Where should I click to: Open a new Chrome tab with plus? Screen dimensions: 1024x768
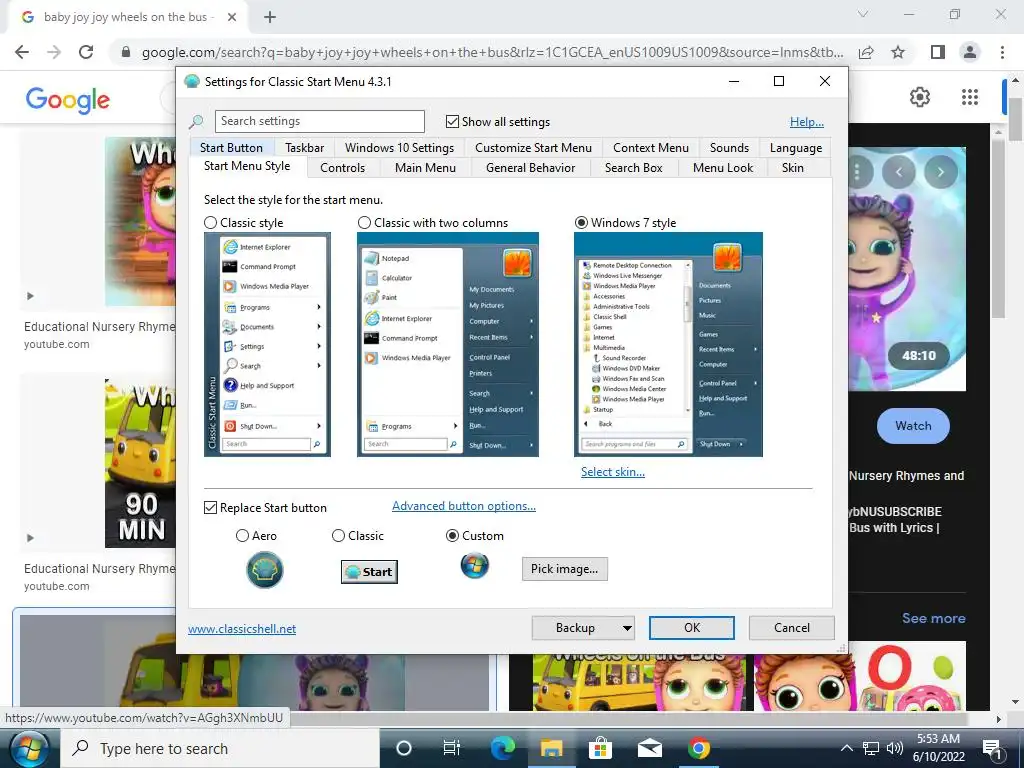pos(270,17)
